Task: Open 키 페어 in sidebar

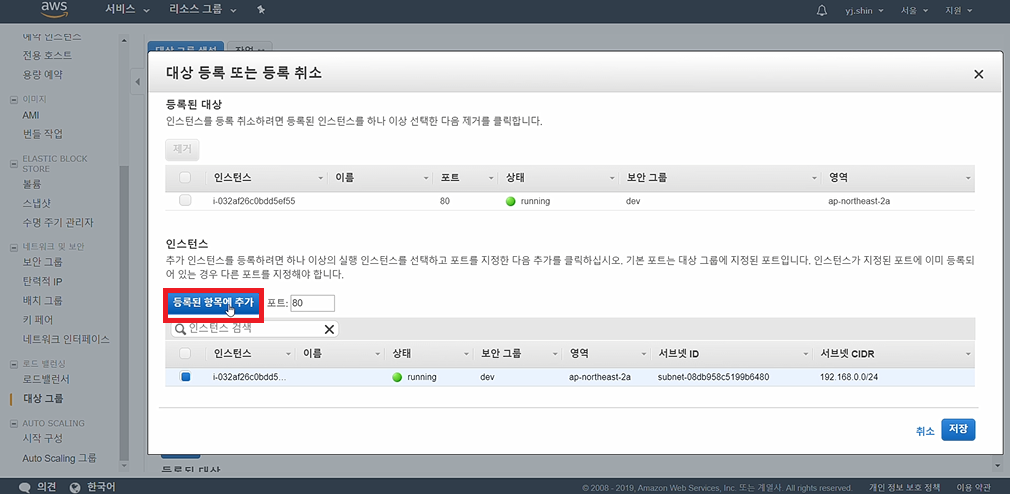Action: tap(38, 320)
